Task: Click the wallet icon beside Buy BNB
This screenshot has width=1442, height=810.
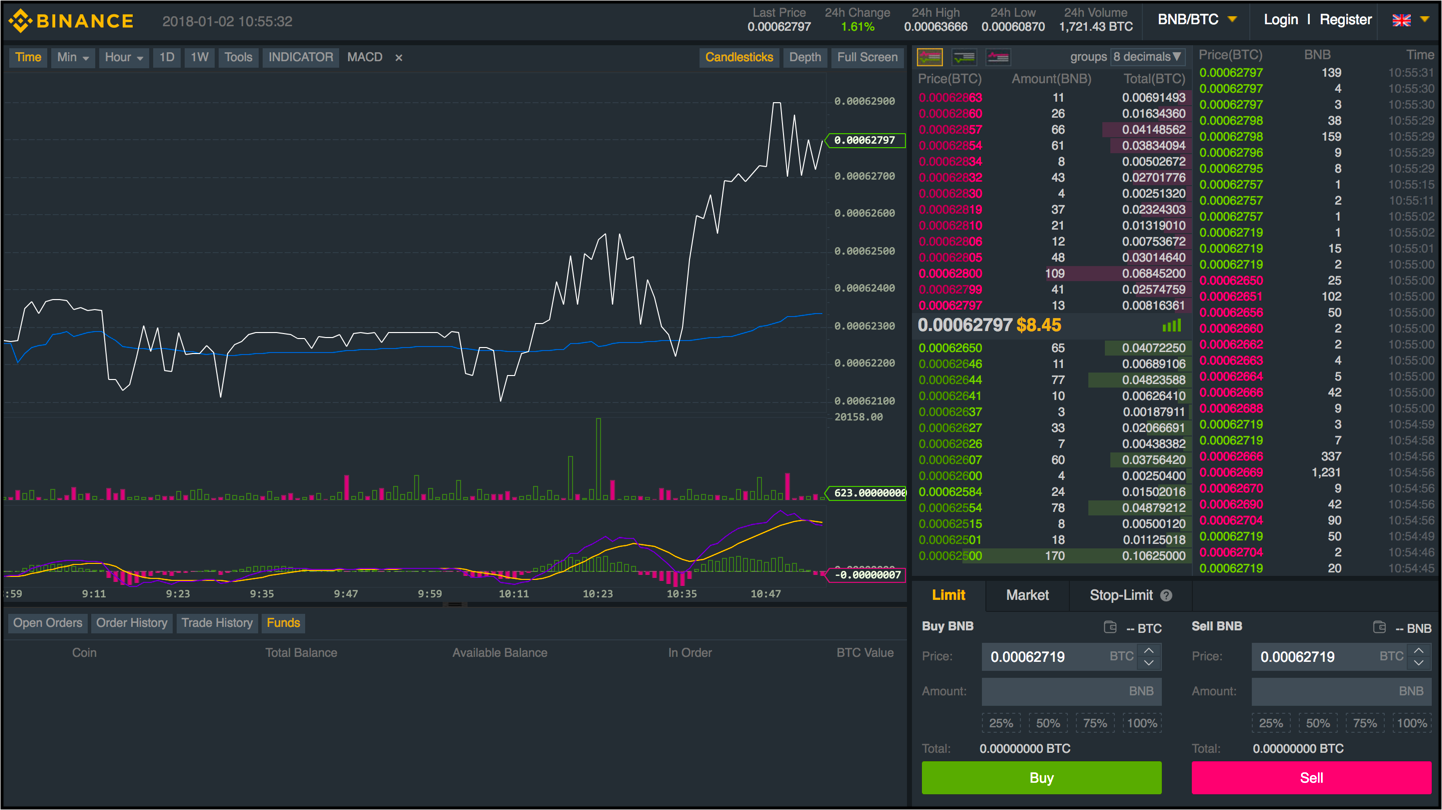Action: coord(1110,627)
